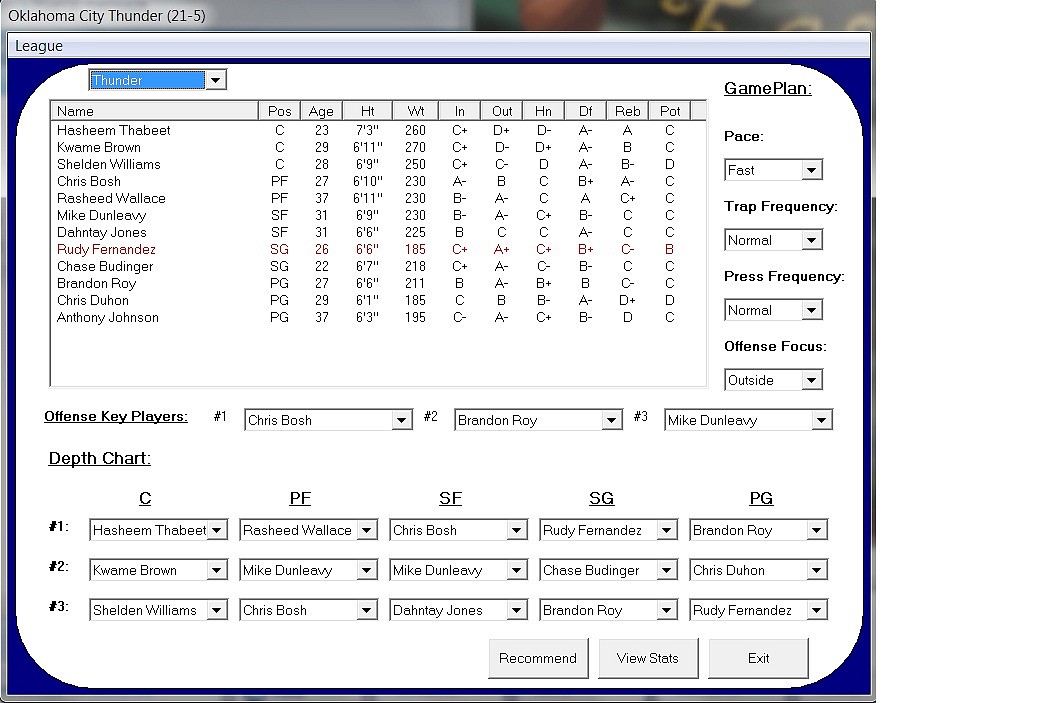Sort roster by Wt column header
The image size is (1060, 703).
click(x=415, y=111)
